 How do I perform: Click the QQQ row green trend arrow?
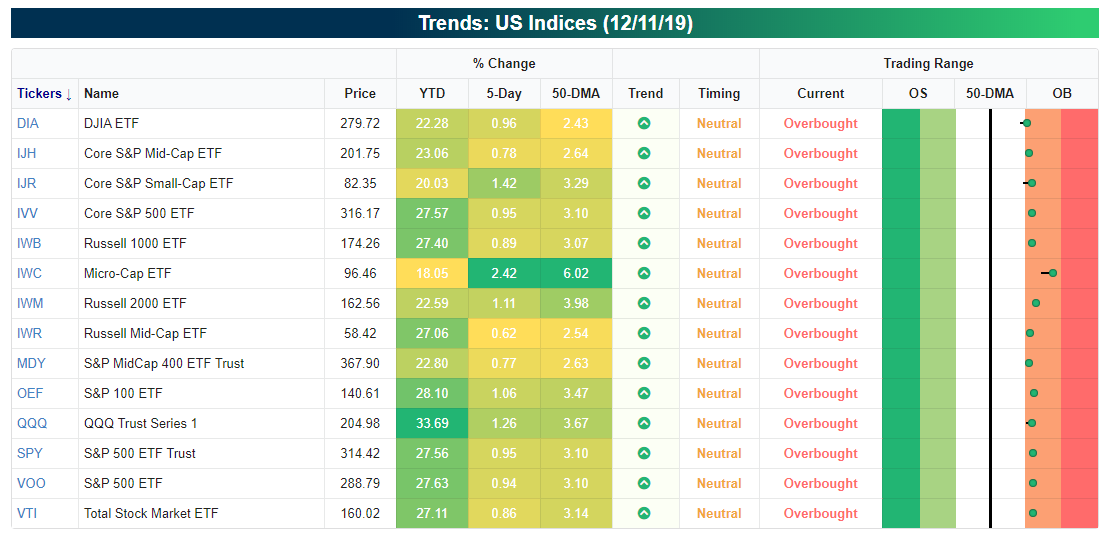click(x=645, y=424)
